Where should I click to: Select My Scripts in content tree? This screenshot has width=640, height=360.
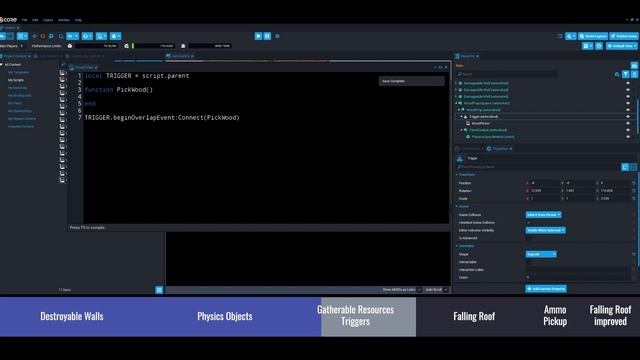16,80
